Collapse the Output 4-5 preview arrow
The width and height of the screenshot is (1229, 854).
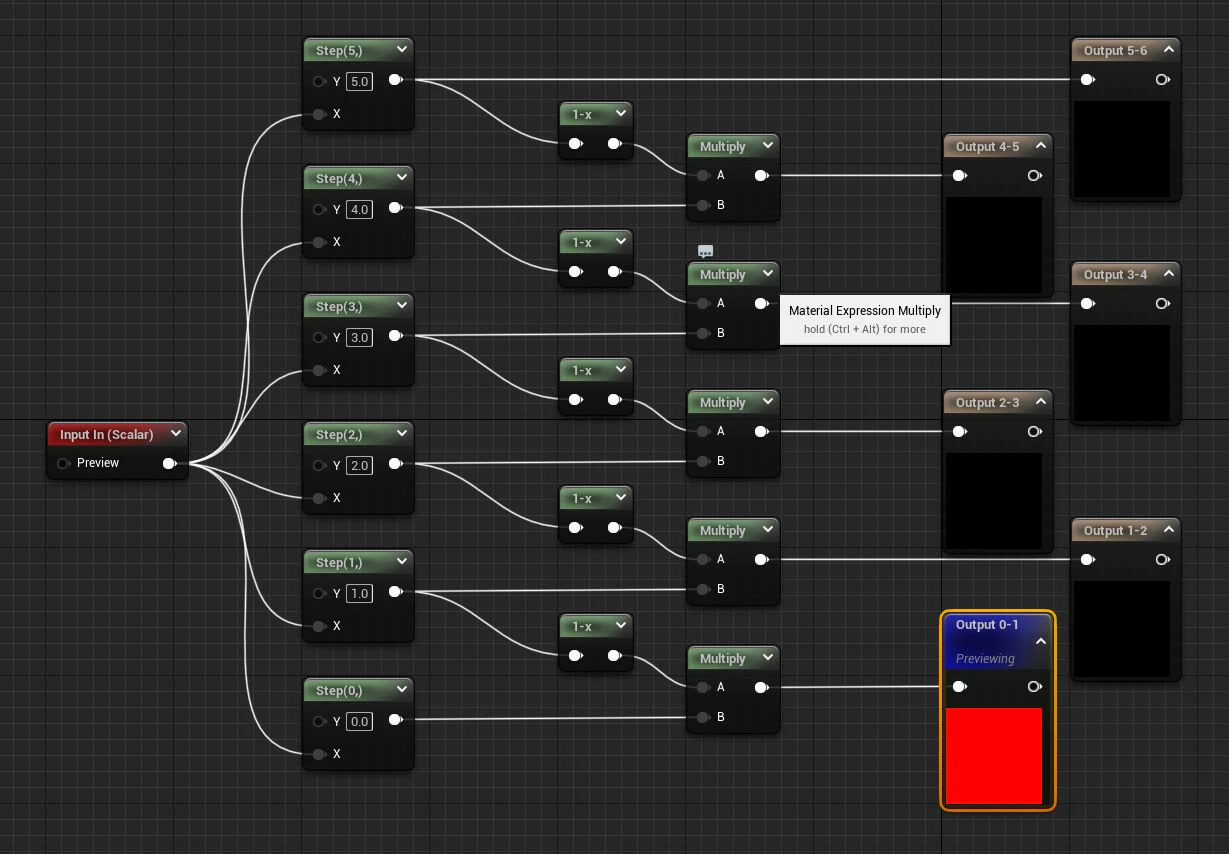tap(1040, 145)
